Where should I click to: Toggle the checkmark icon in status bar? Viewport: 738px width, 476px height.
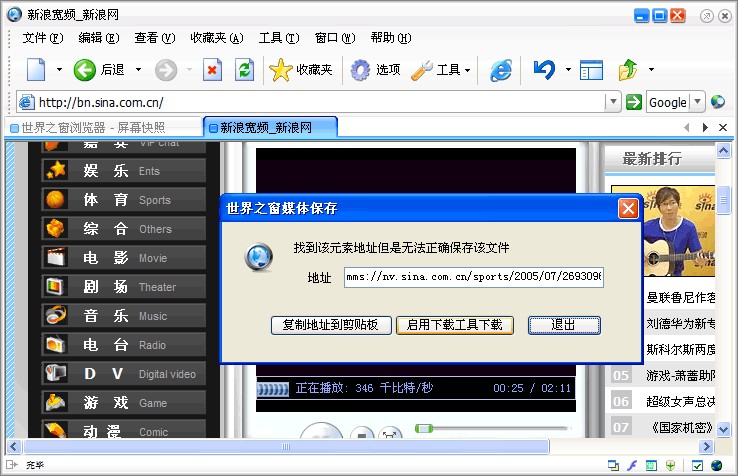[x=697, y=465]
